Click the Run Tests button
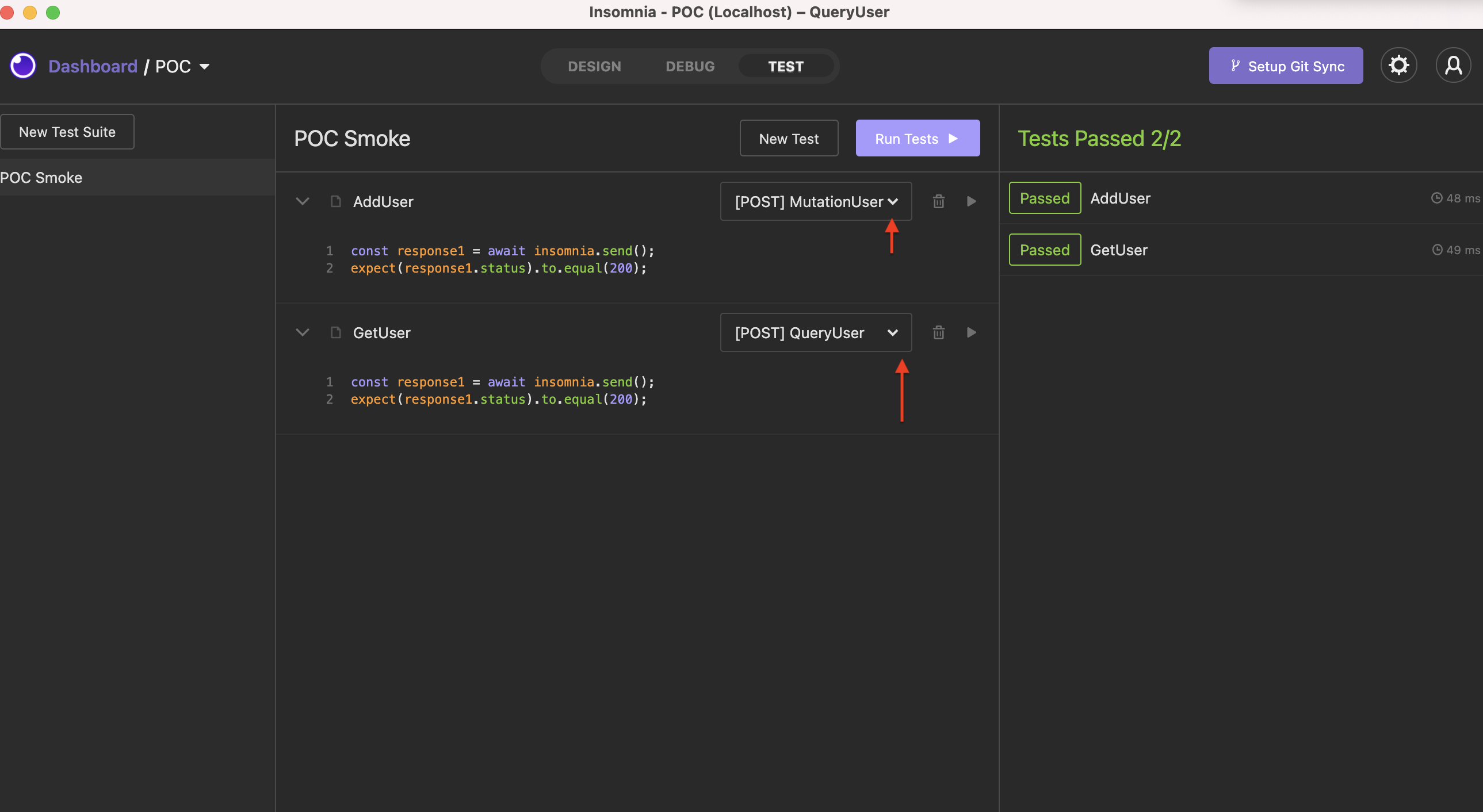This screenshot has height=812, width=1483. point(917,138)
